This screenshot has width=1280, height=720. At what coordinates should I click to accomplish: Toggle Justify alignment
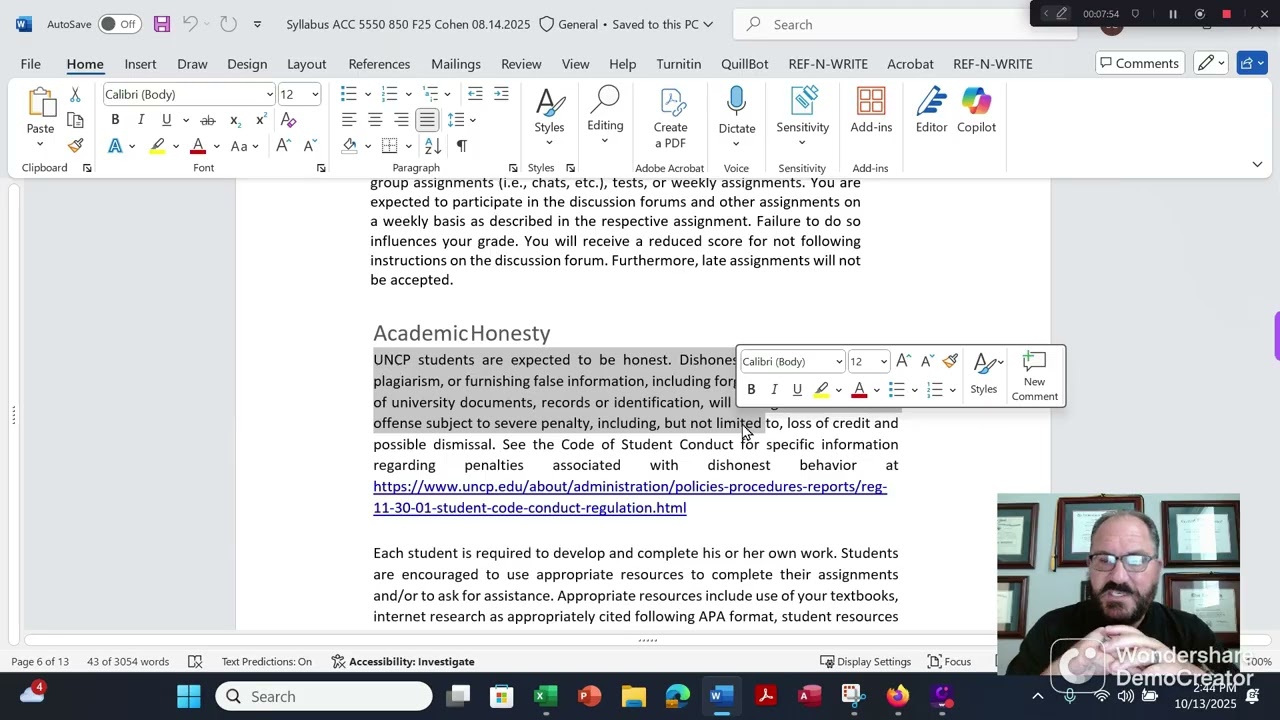[x=427, y=120]
